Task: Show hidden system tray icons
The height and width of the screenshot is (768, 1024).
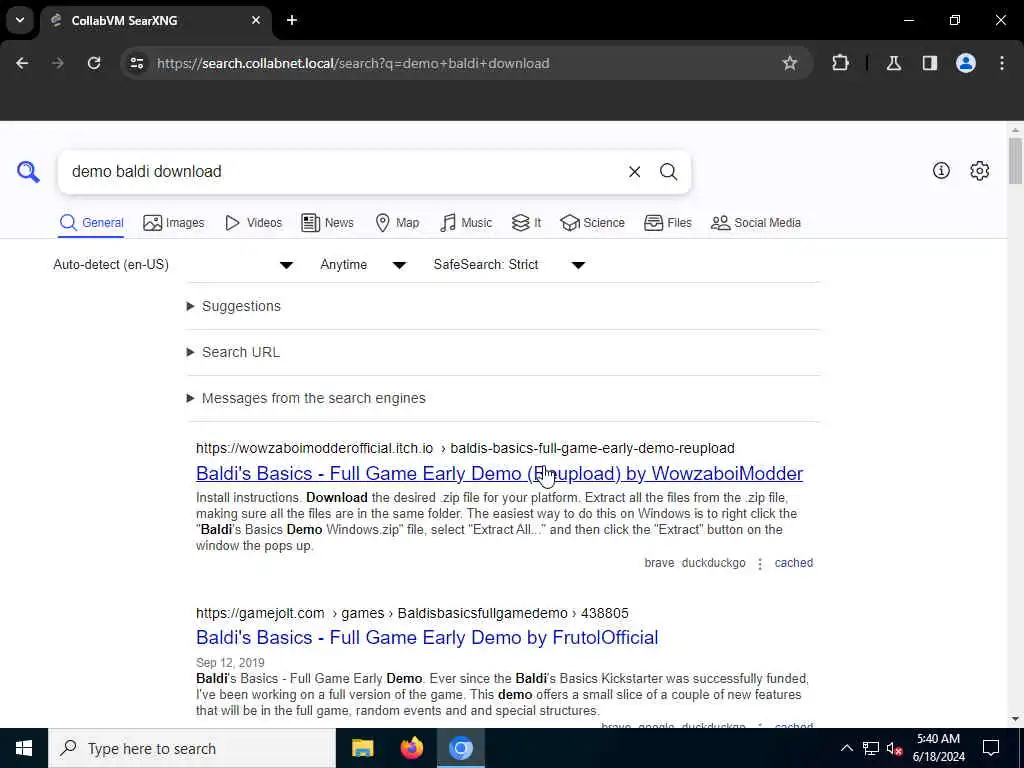Action: (846, 748)
